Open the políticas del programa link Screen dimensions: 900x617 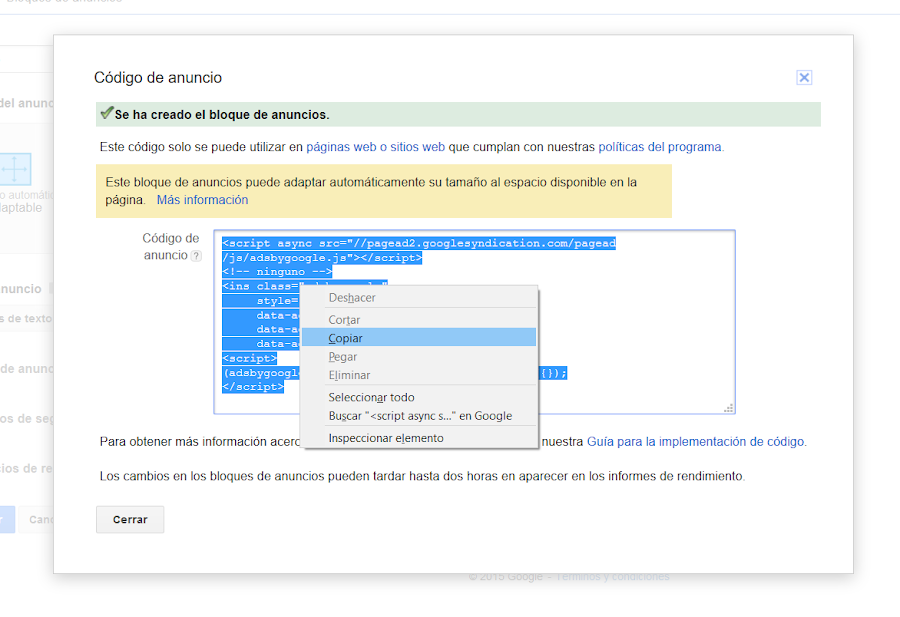point(660,147)
